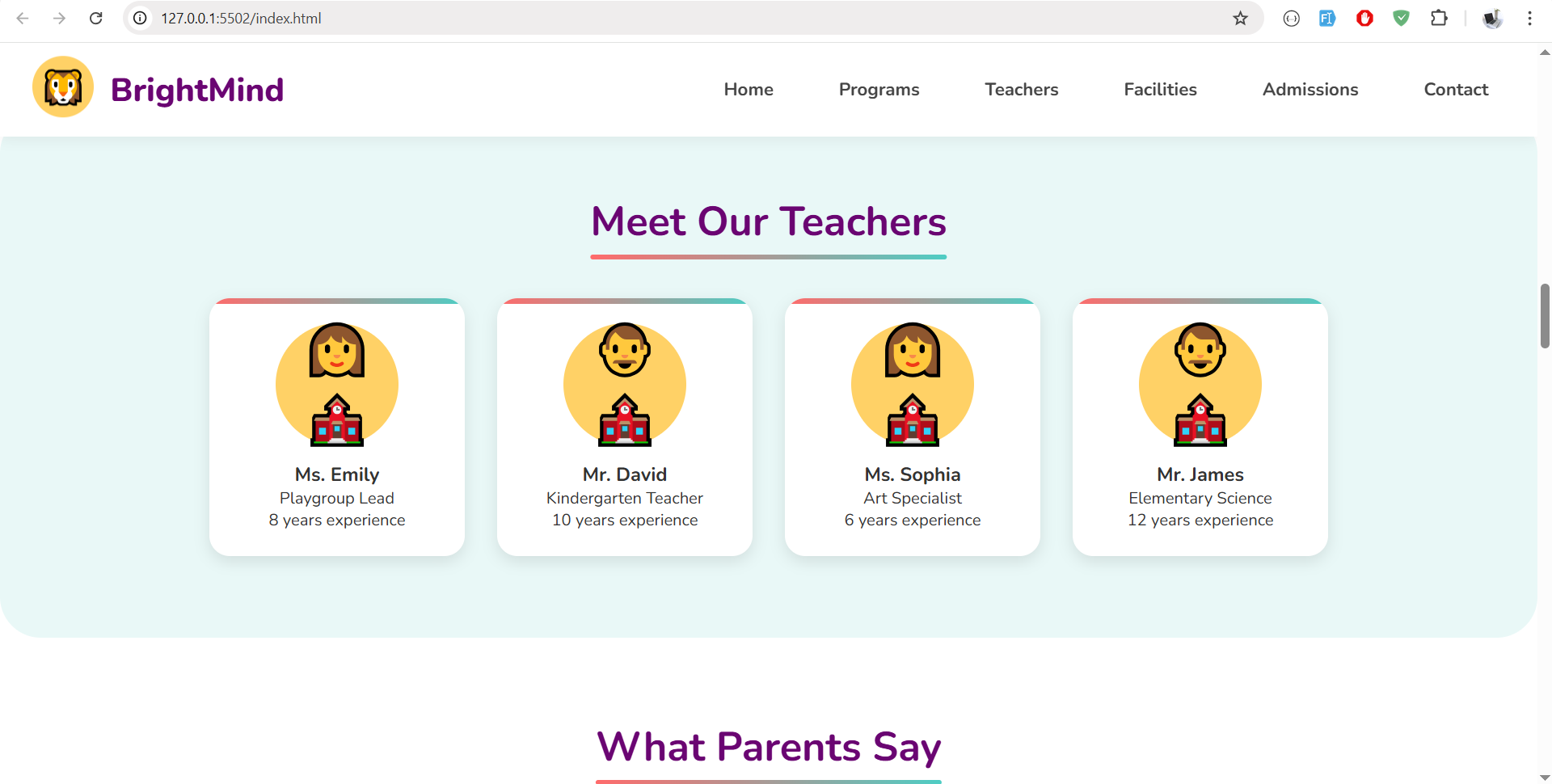The height and width of the screenshot is (784, 1552).
Task: Click the blue FI extension icon
Action: (1327, 19)
